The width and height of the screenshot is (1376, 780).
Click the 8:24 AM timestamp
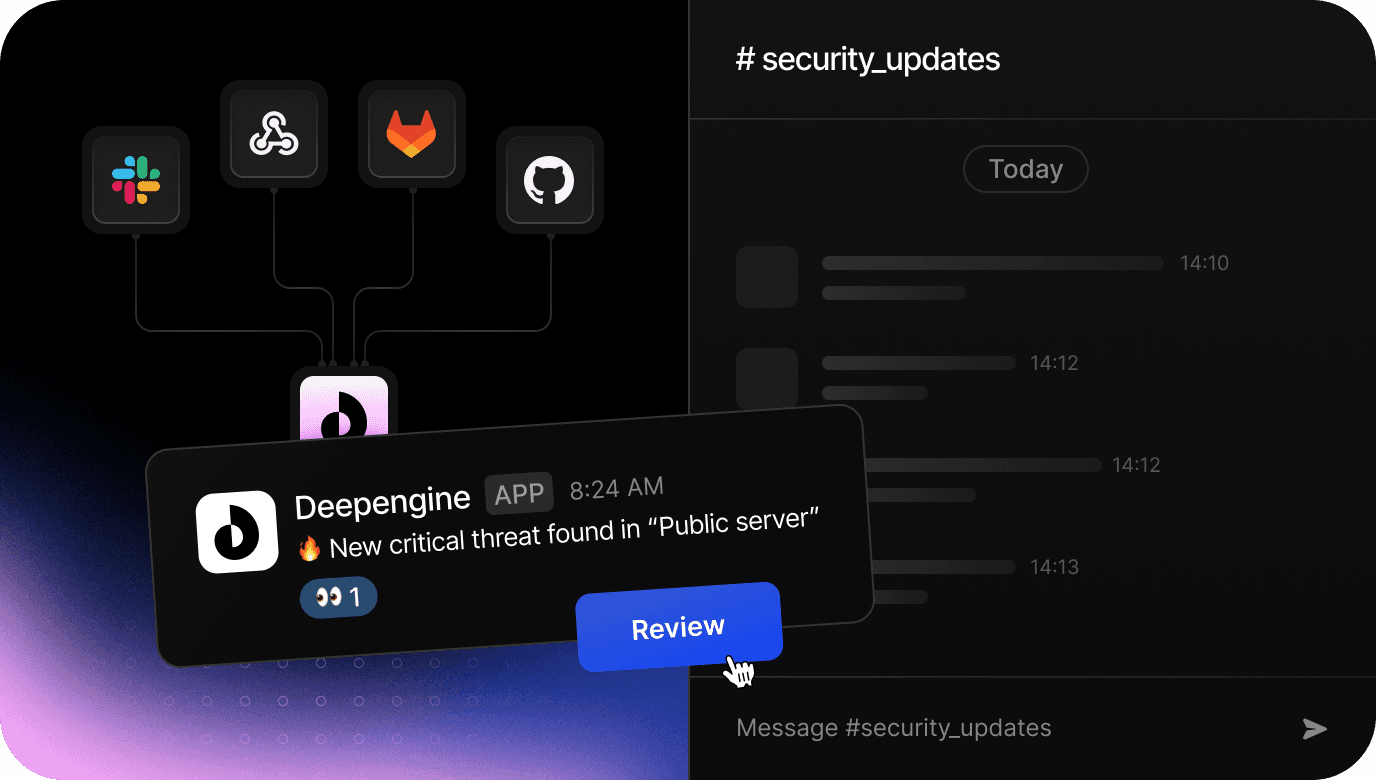point(616,488)
